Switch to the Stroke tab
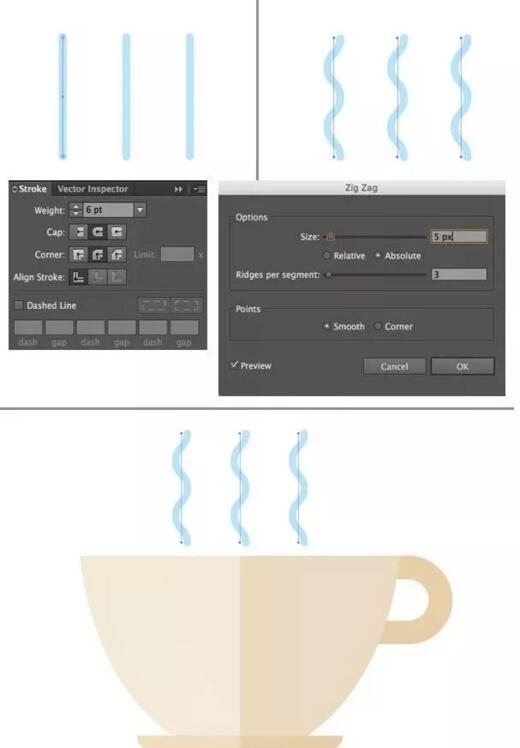The image size is (520, 748). click(x=30, y=189)
